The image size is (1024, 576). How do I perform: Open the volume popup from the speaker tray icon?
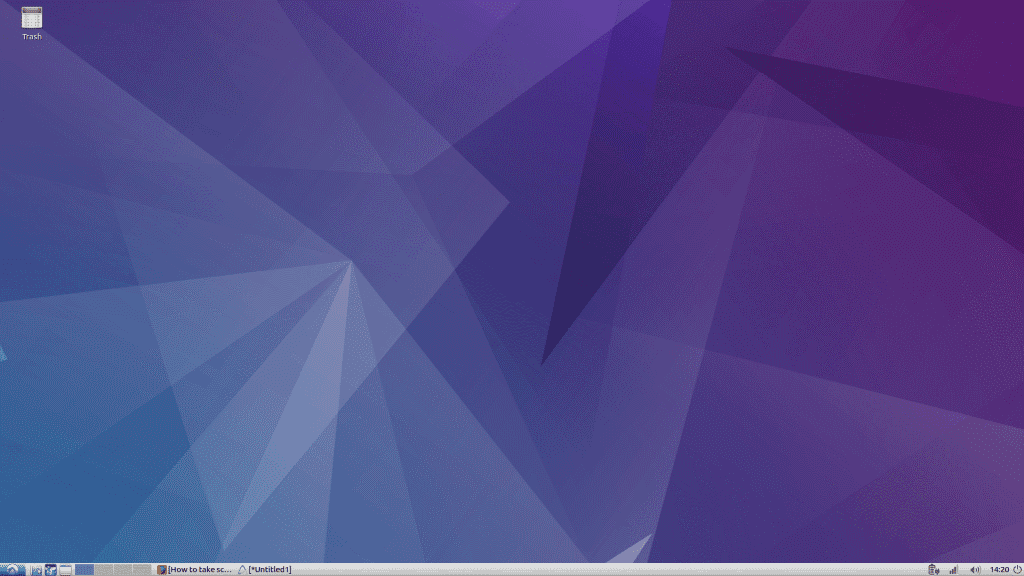[x=975, y=570]
